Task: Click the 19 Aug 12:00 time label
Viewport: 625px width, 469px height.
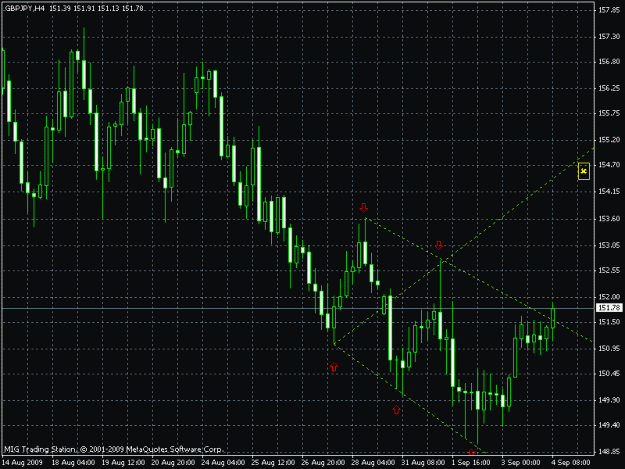Action: pyautogui.click(x=123, y=463)
